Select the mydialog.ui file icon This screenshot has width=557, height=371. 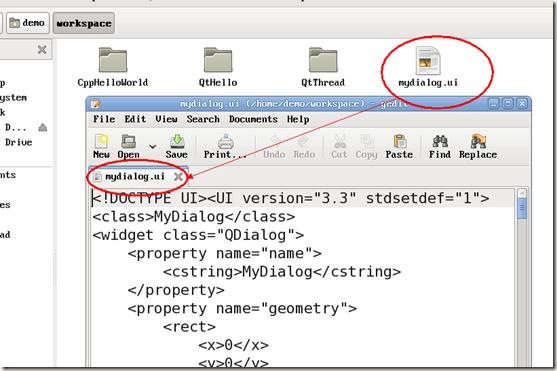pos(428,61)
